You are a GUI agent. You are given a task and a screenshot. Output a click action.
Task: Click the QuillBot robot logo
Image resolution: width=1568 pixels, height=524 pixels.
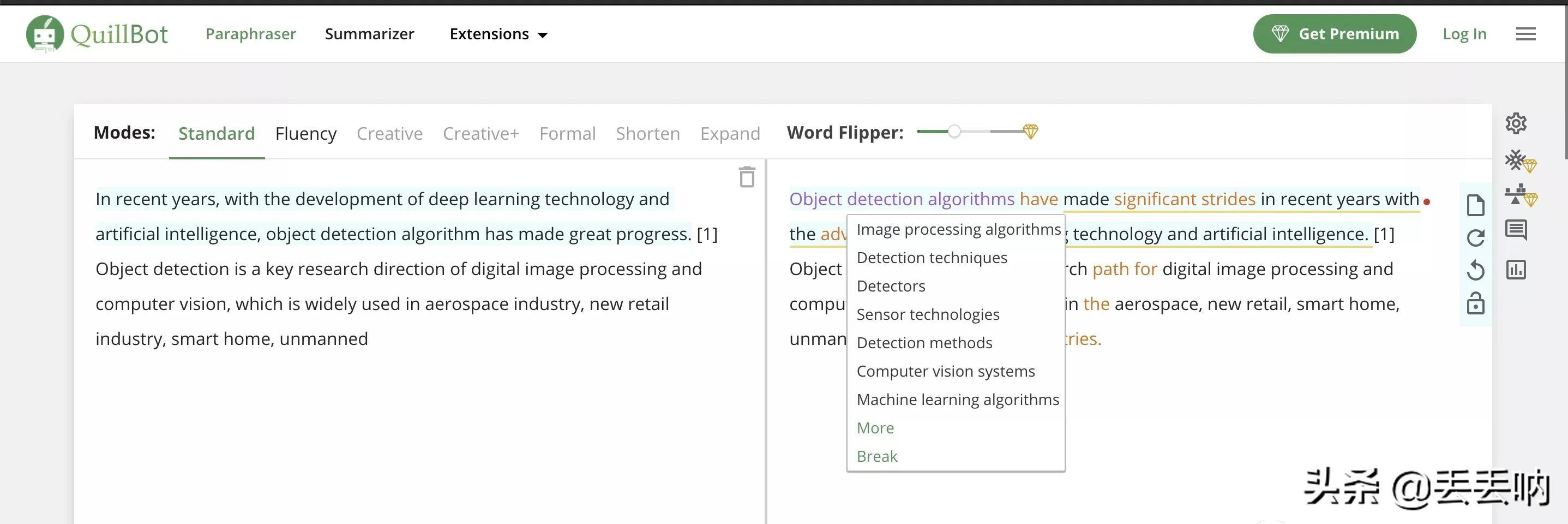point(44,33)
